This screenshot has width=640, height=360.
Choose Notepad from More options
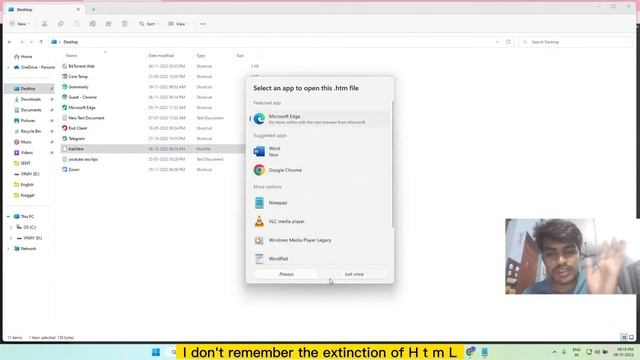pos(319,203)
